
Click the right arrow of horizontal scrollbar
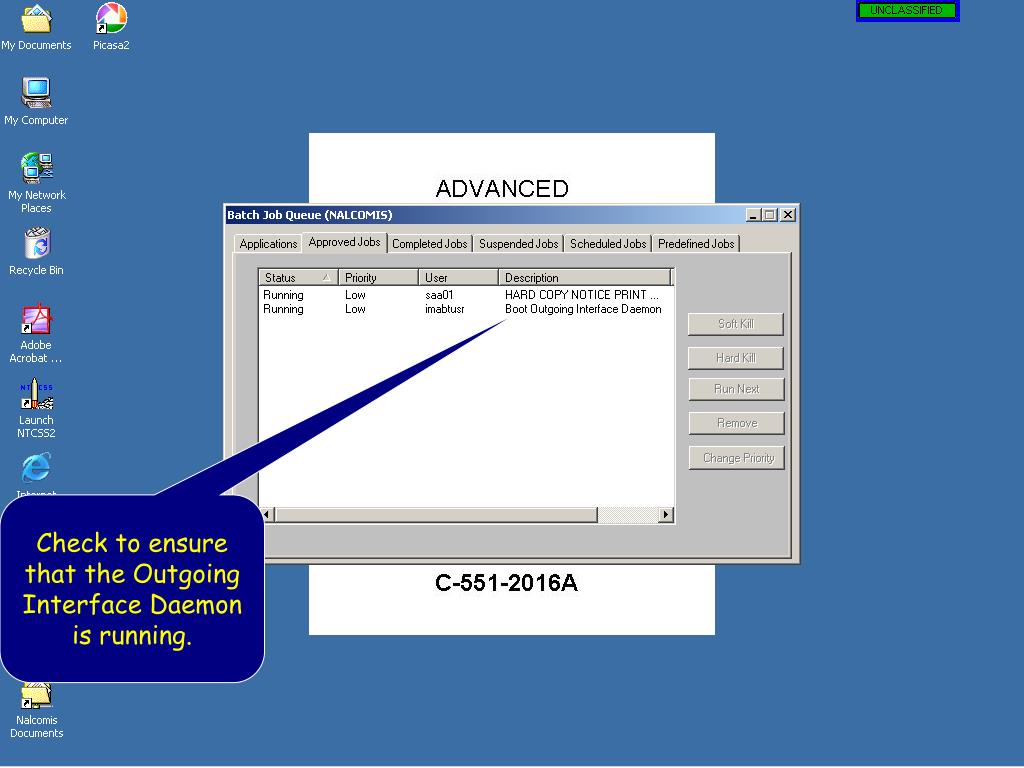[665, 515]
